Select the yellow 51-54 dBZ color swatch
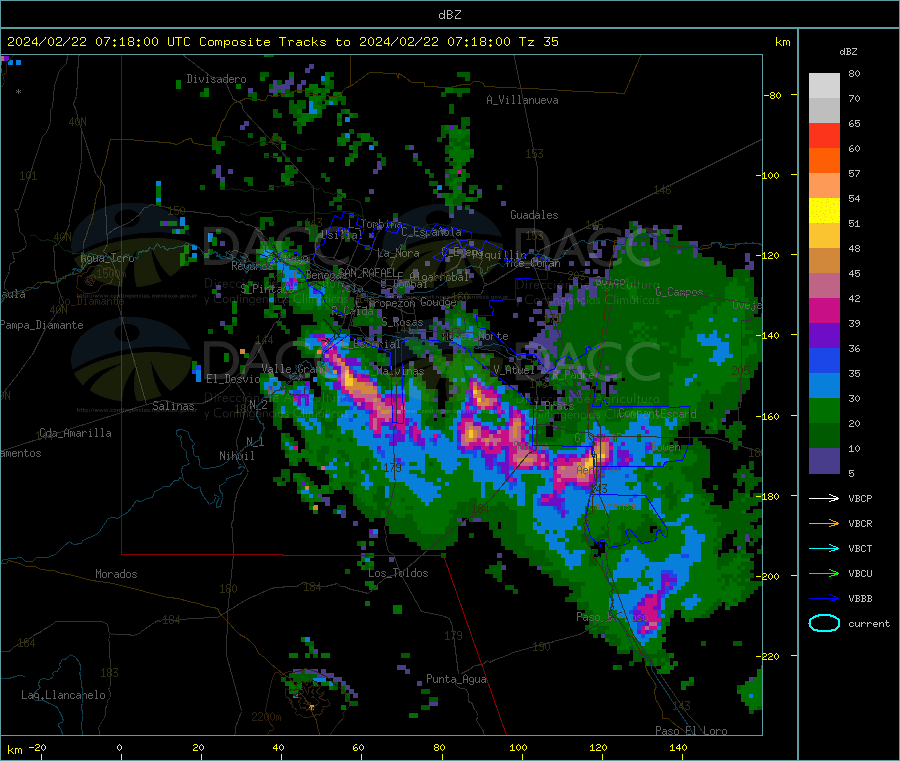This screenshot has height=761, width=900. click(824, 211)
